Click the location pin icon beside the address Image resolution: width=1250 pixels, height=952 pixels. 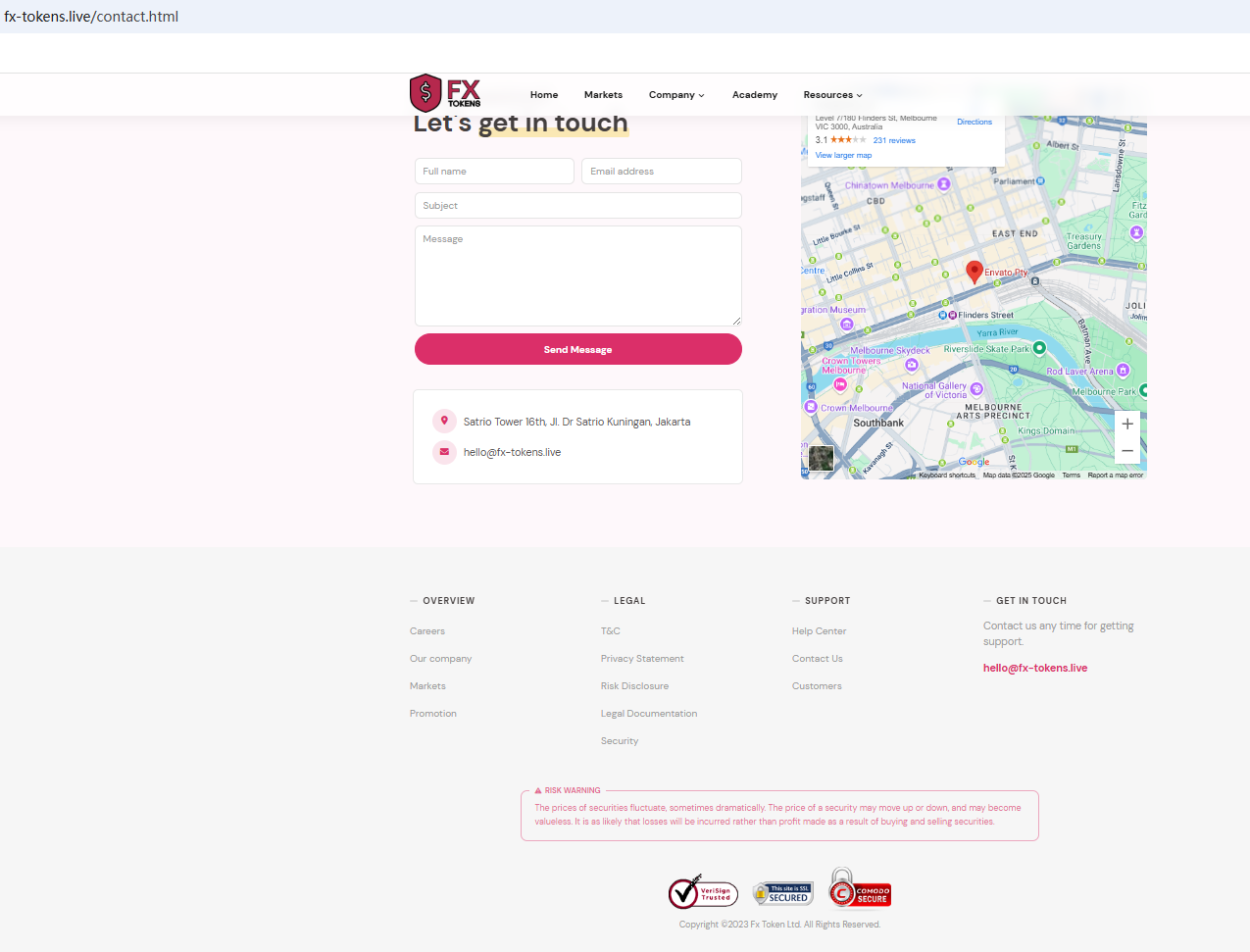point(444,421)
